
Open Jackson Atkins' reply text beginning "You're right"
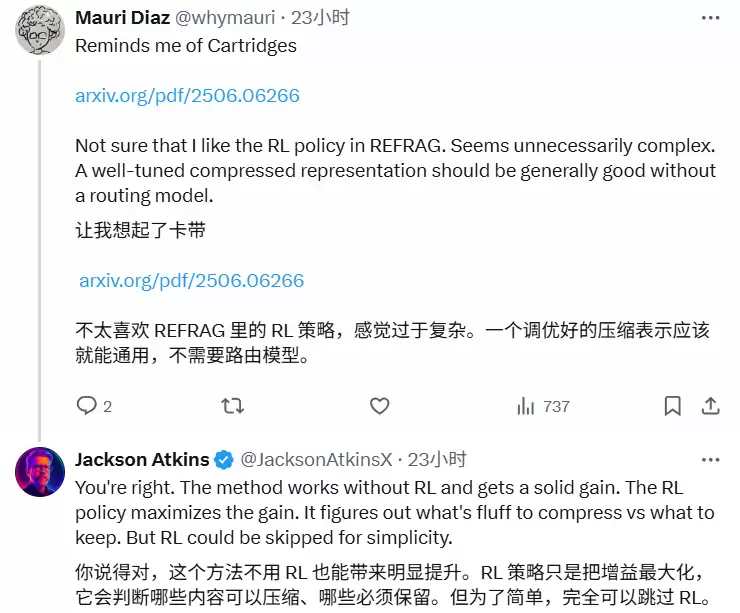pos(395,512)
